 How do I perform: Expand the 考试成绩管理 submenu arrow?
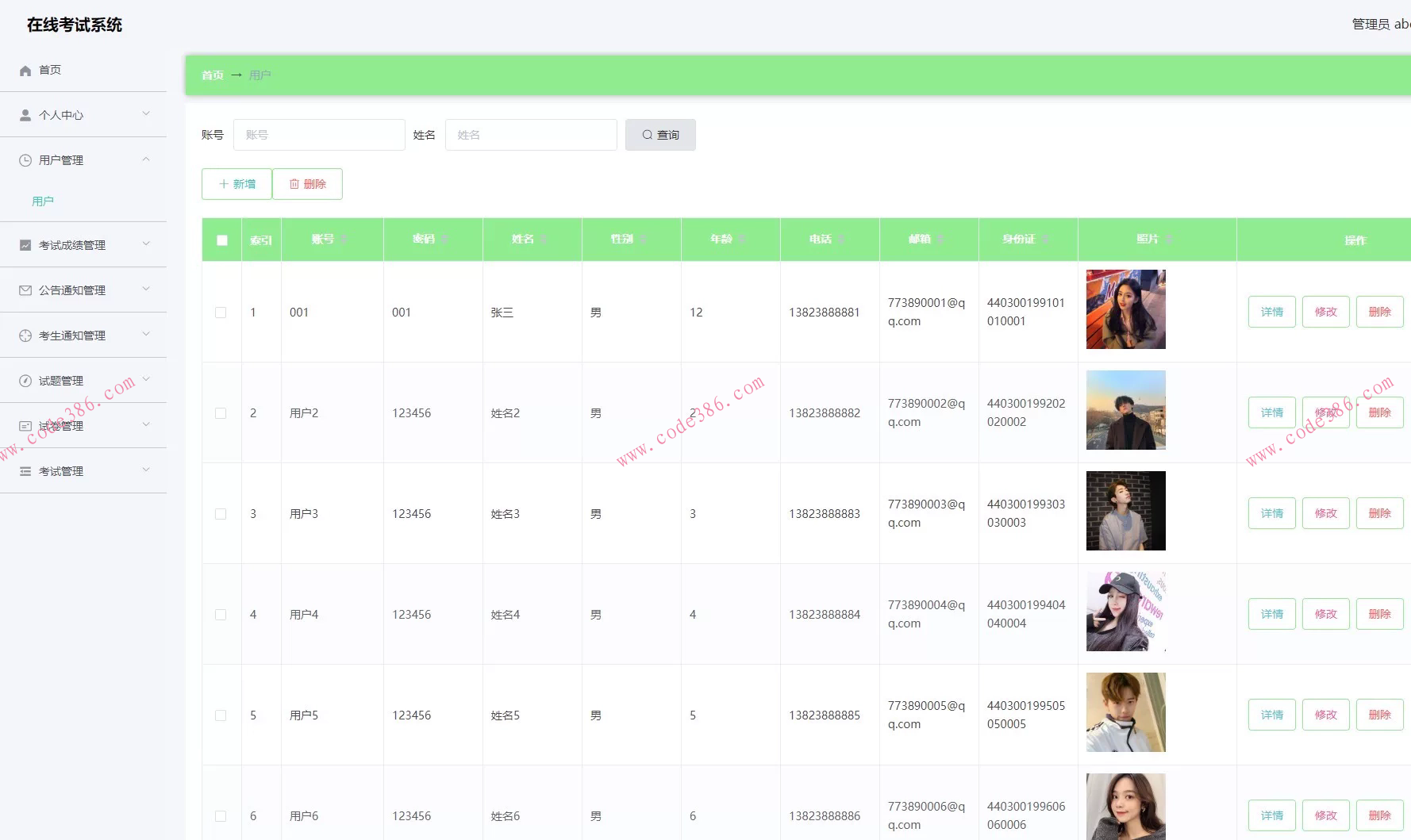[x=146, y=244]
